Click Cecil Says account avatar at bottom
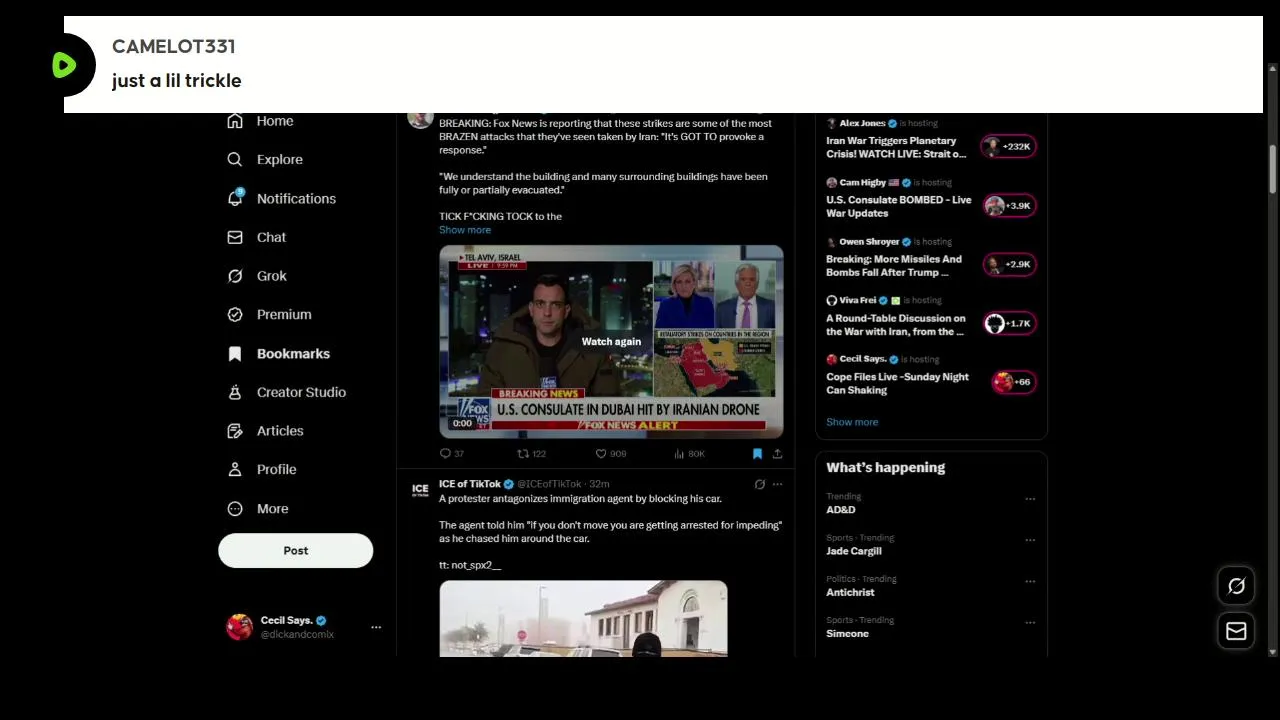This screenshot has height=720, width=1280. coord(239,627)
